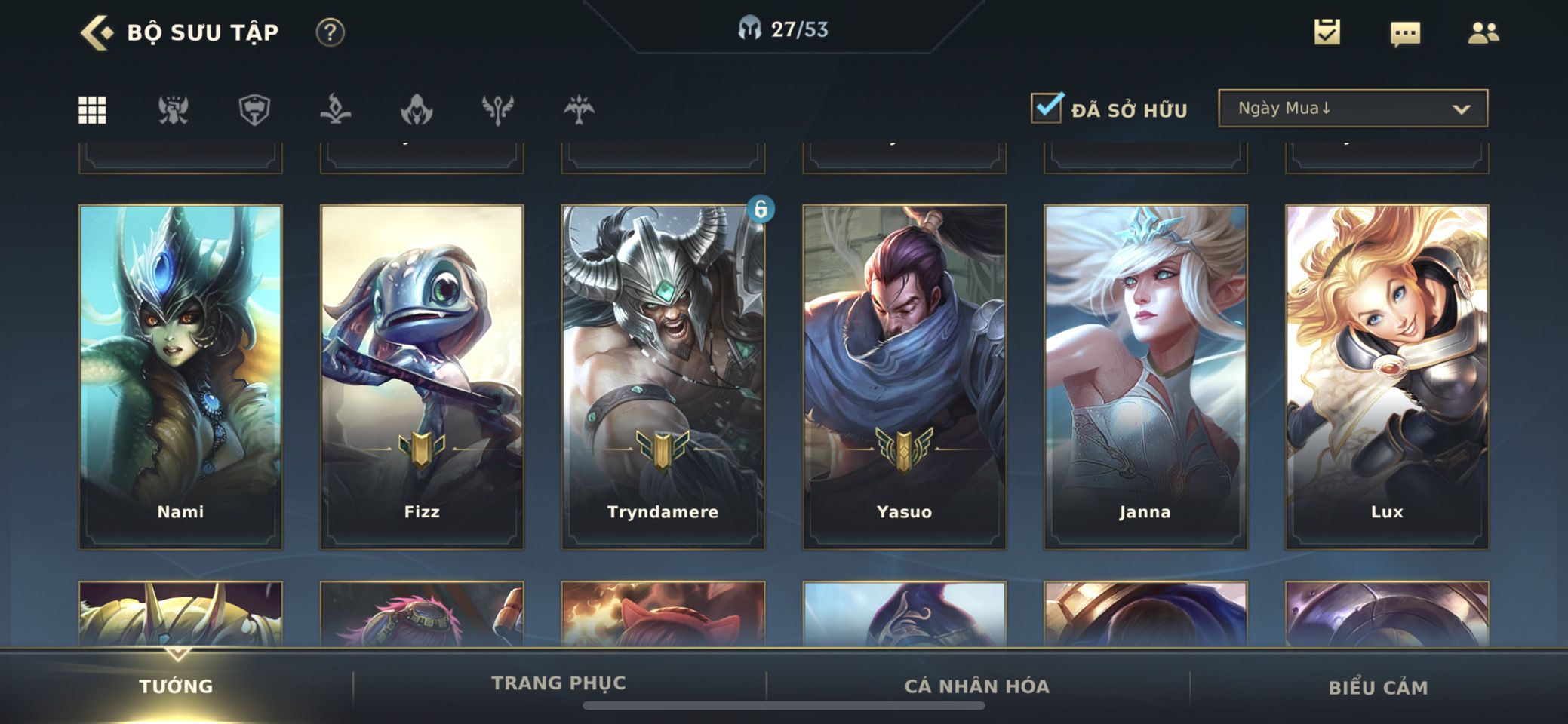Open the chat speech bubble icon
Viewport: 1568px width, 724px height.
click(1405, 34)
